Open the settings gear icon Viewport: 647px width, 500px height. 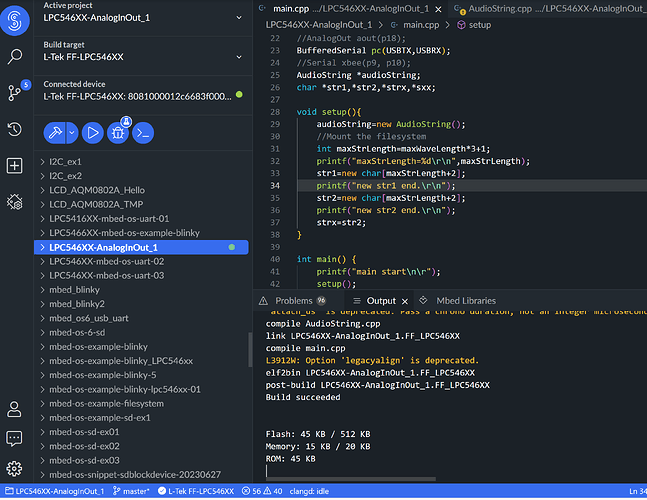(14, 469)
